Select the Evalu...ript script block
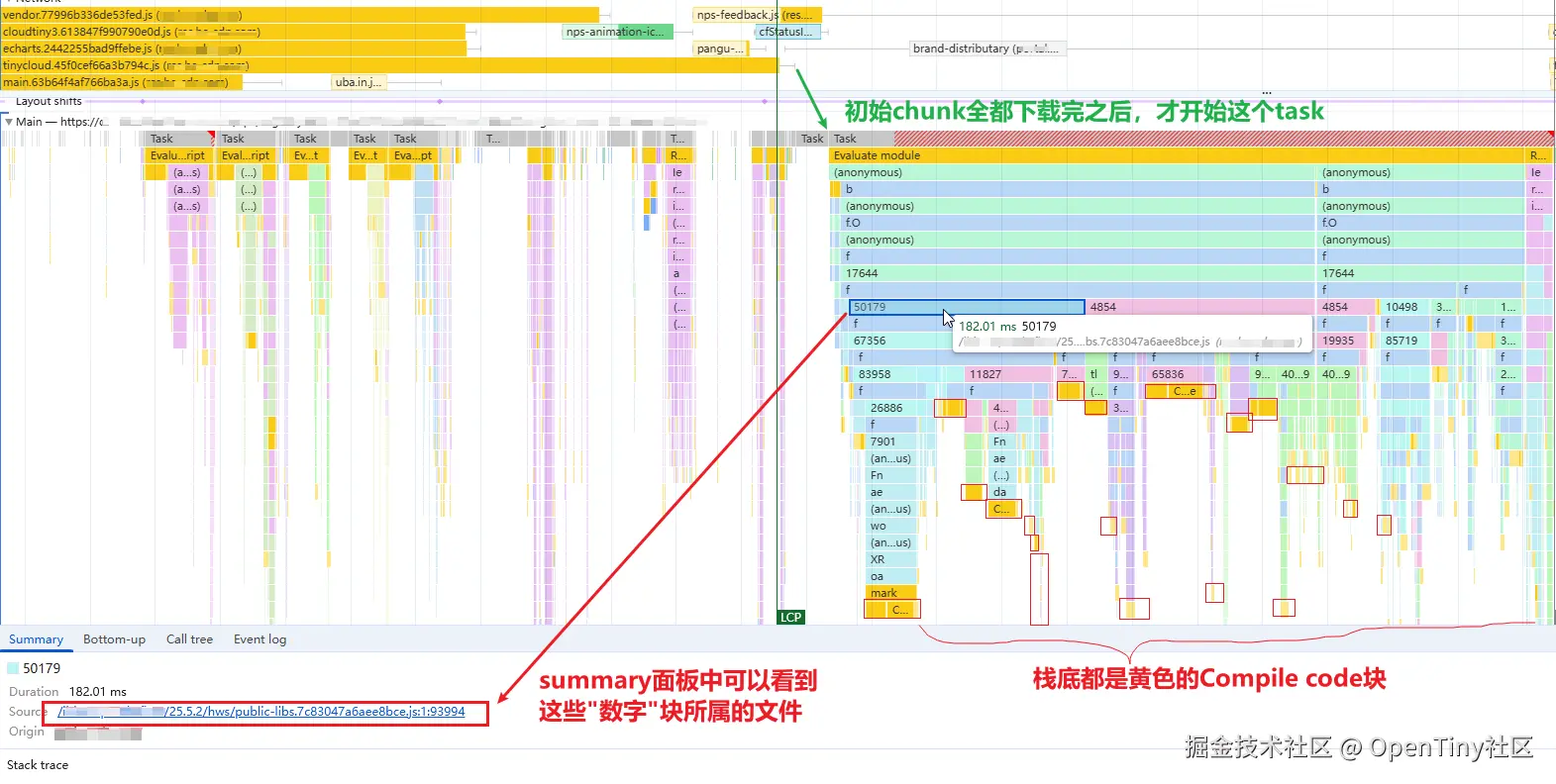 coord(177,155)
